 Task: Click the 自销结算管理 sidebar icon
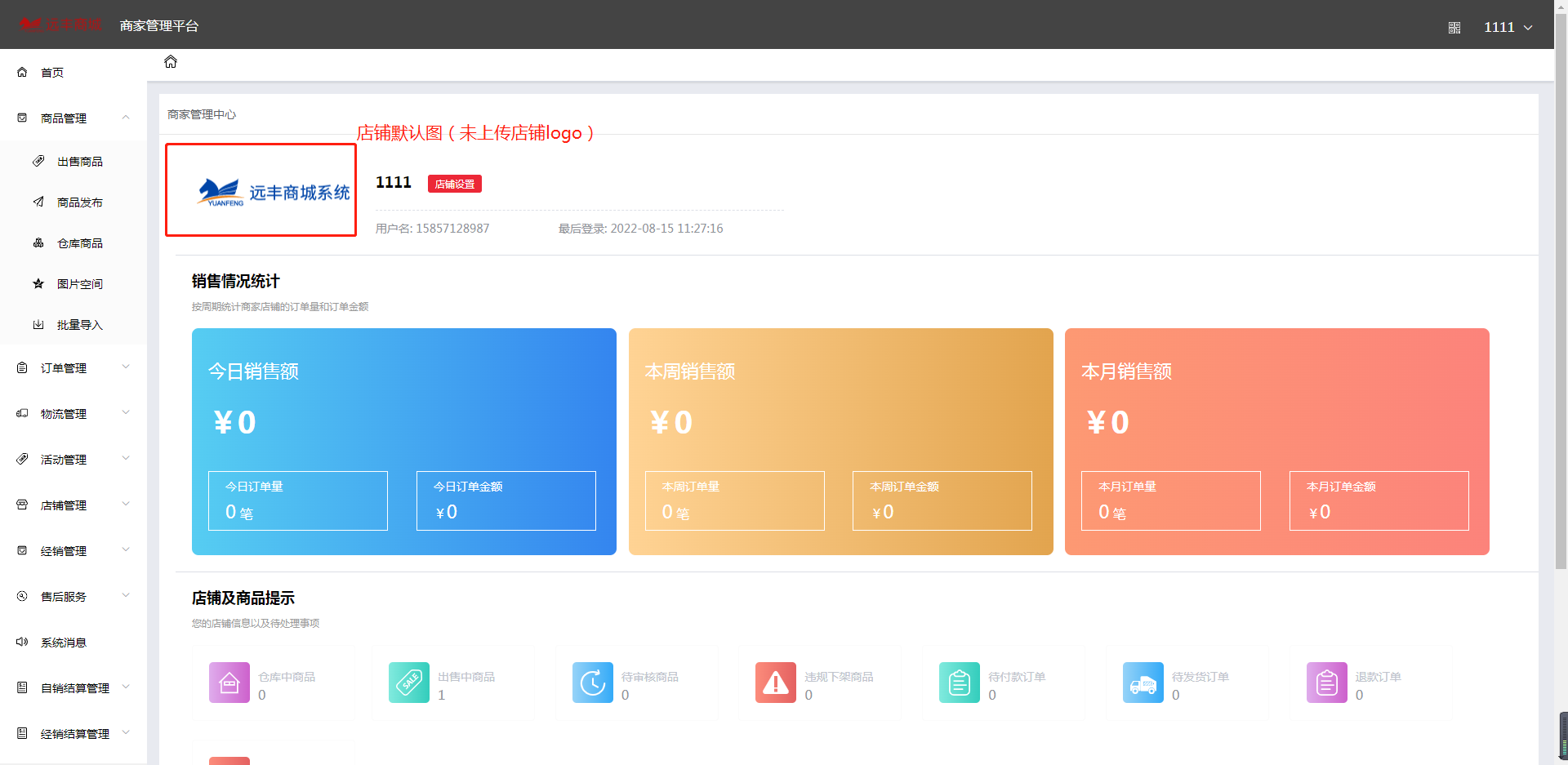(x=22, y=687)
